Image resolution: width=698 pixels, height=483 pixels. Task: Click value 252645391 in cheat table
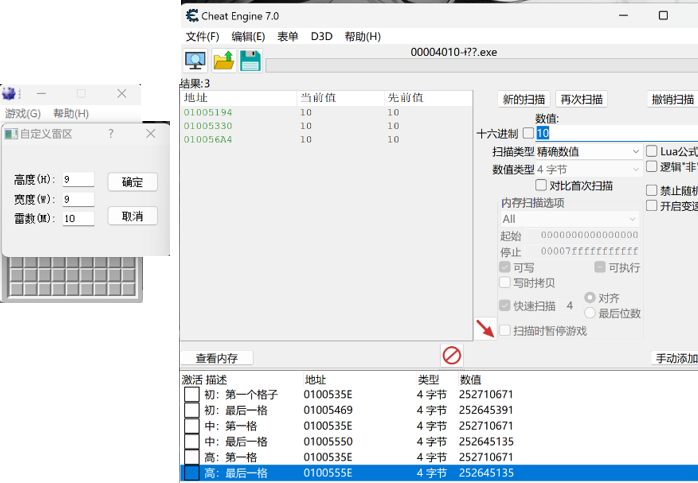pyautogui.click(x=486, y=410)
